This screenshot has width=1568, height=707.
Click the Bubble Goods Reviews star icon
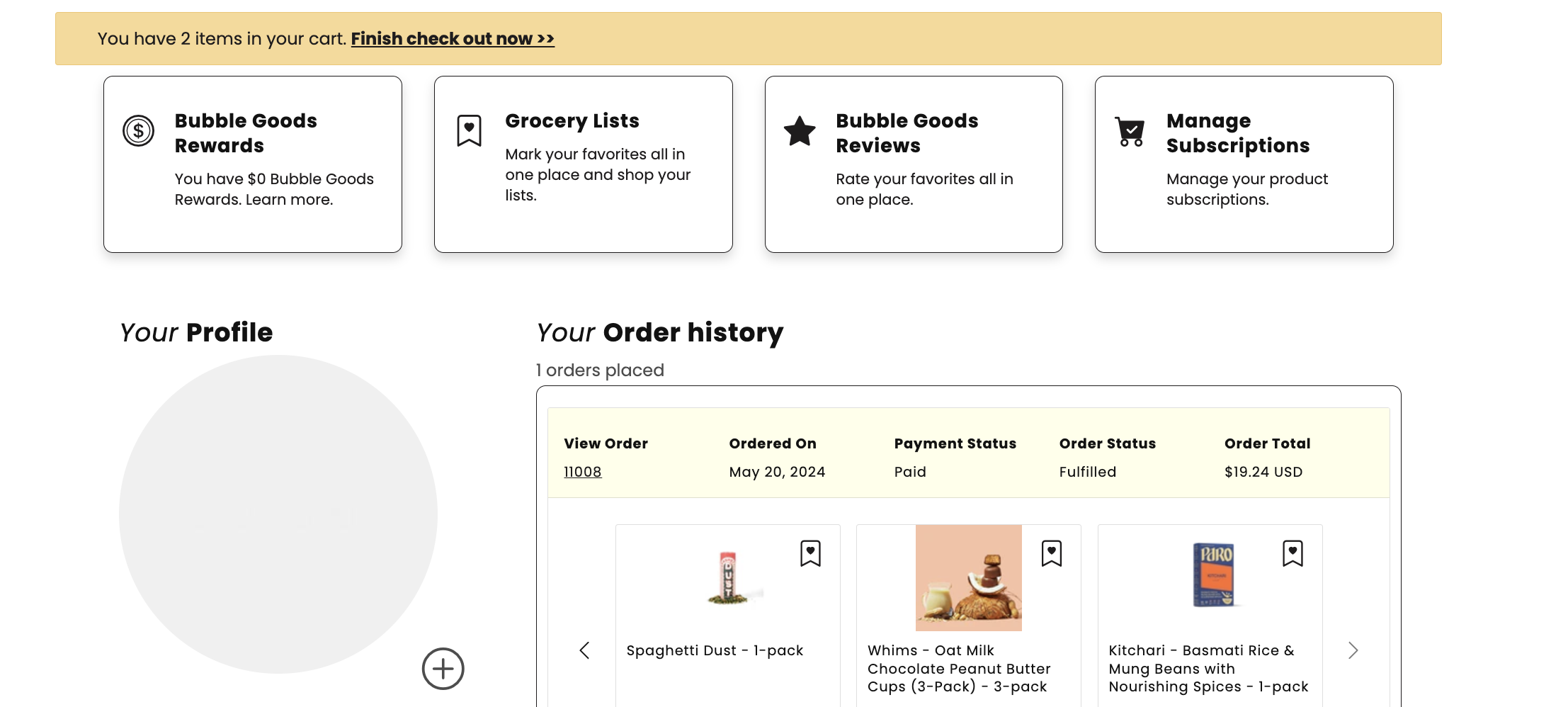click(800, 131)
